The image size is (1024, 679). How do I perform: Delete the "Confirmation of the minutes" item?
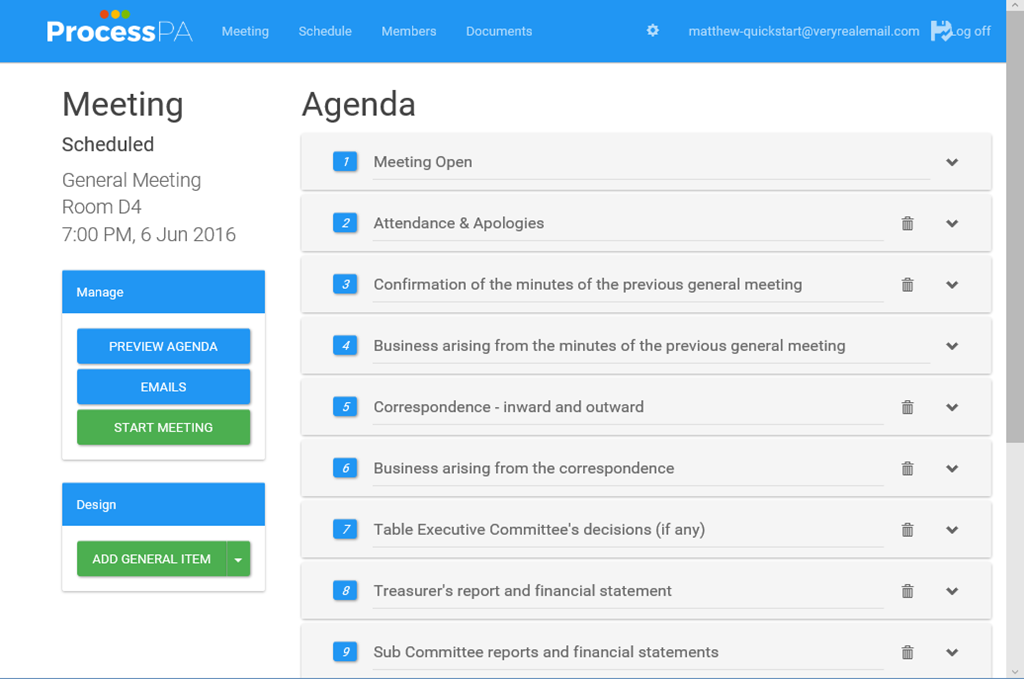pos(908,284)
